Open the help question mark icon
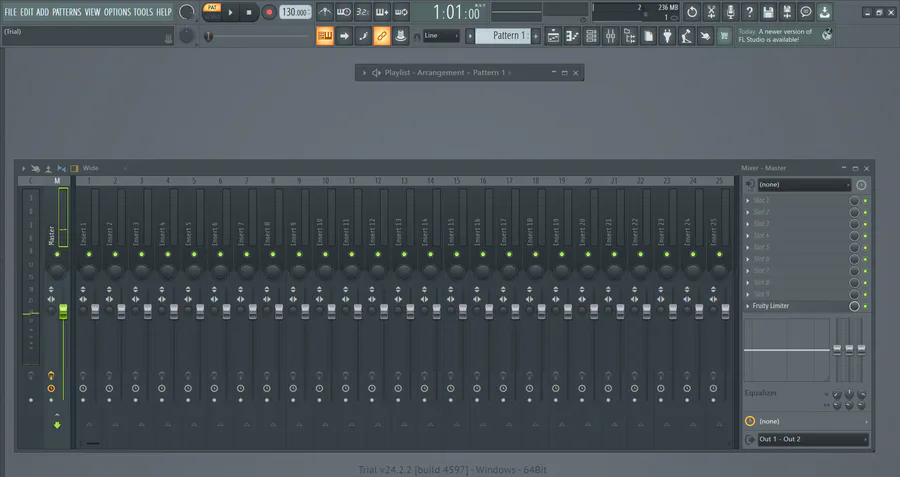 [x=749, y=11]
